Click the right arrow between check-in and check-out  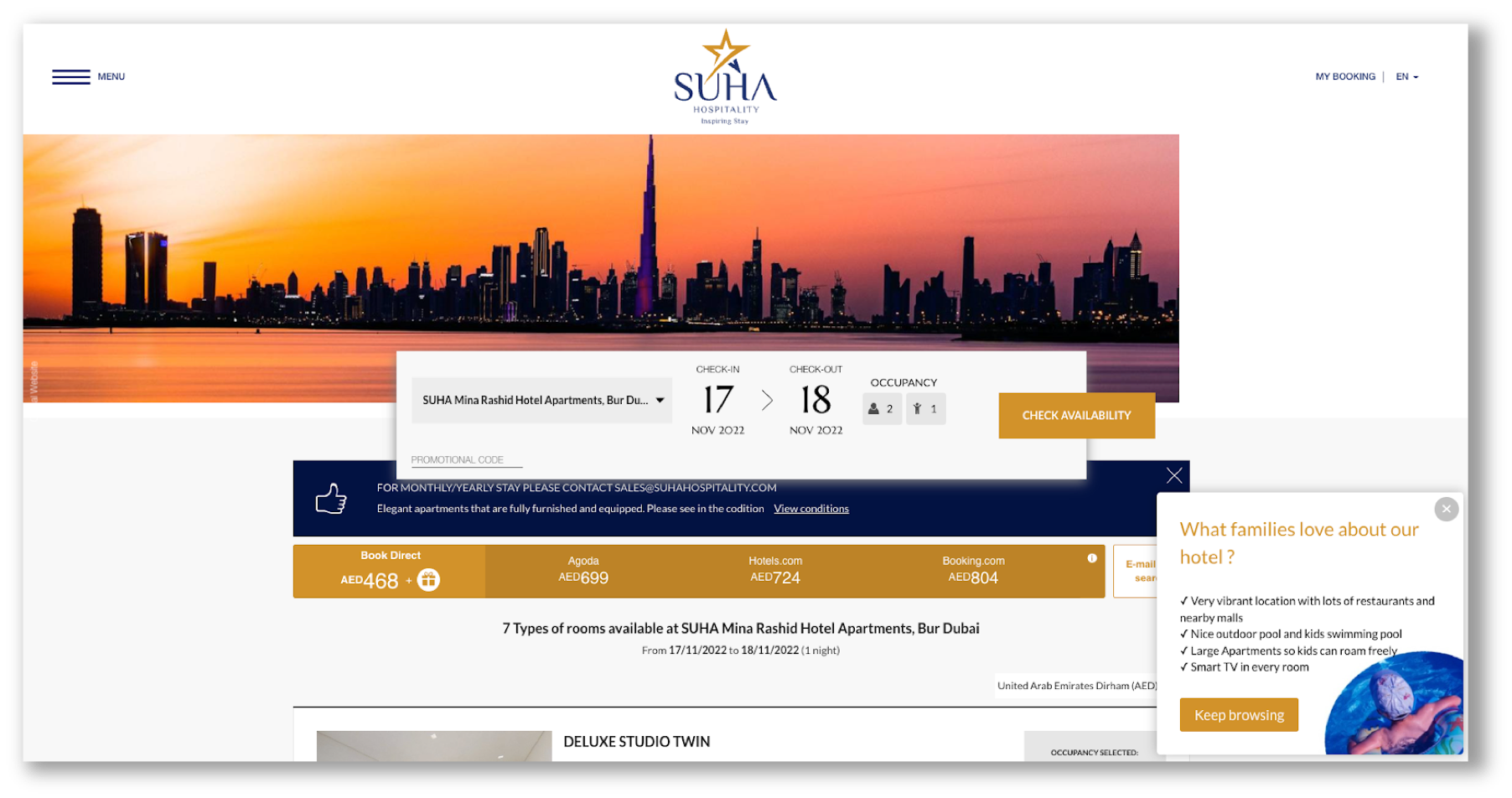(765, 401)
